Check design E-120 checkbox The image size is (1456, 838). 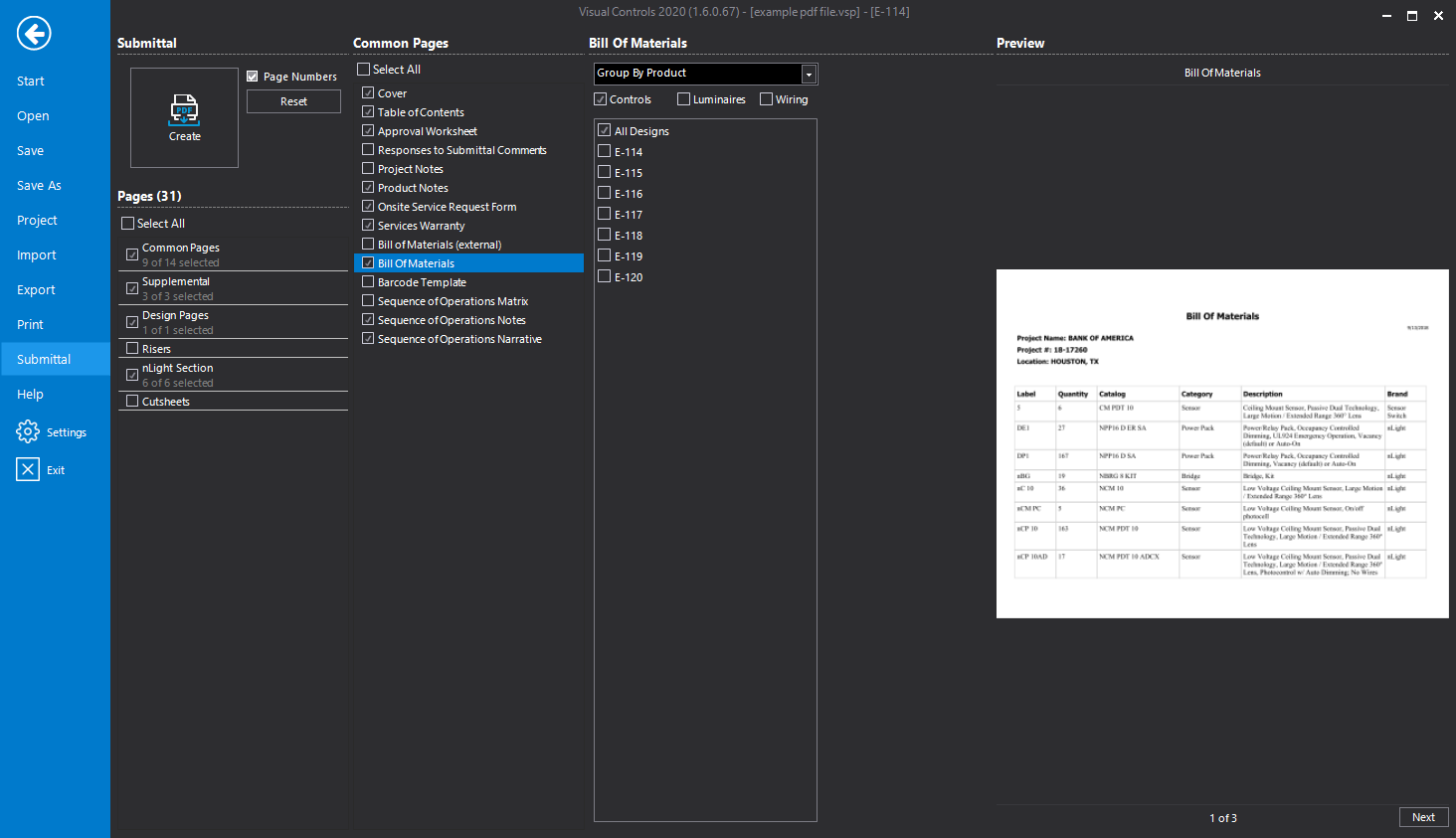click(x=604, y=276)
